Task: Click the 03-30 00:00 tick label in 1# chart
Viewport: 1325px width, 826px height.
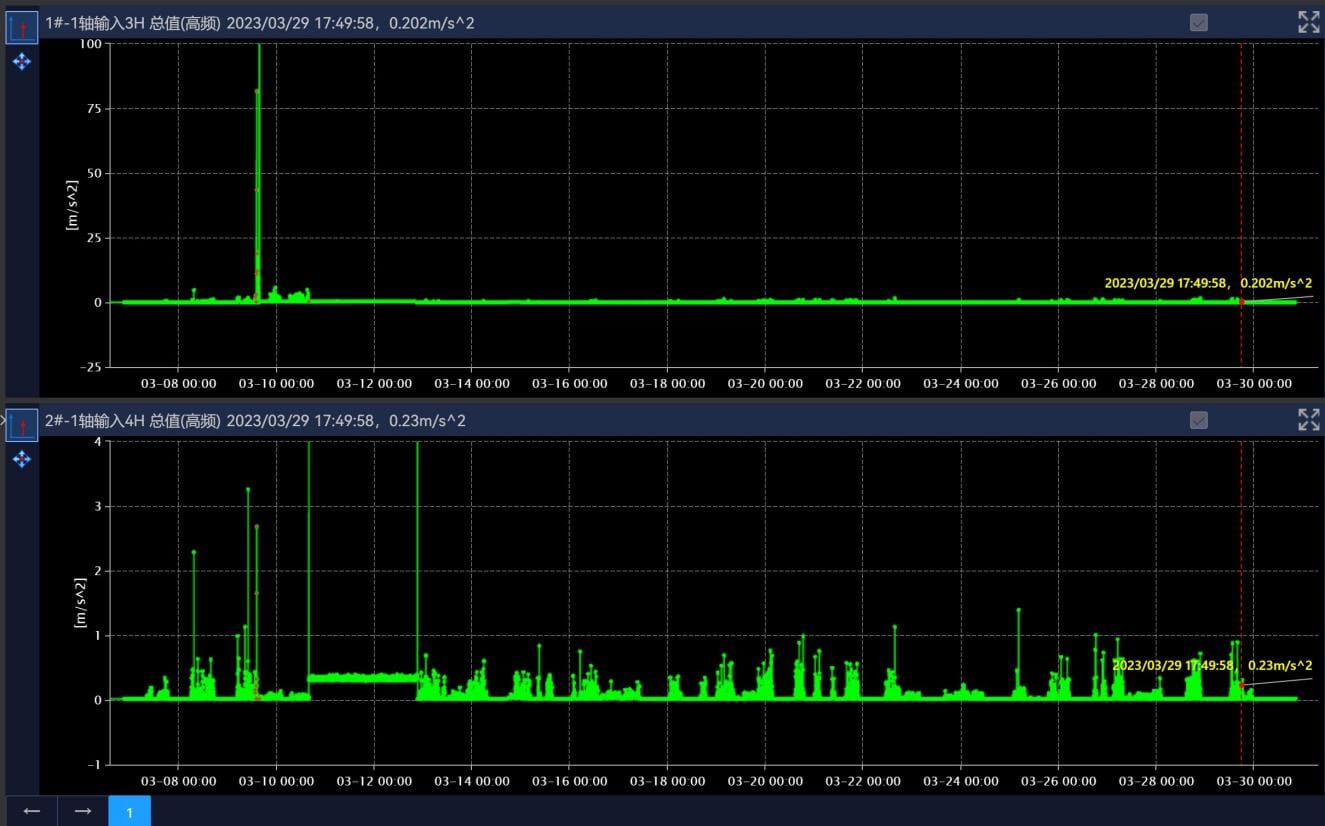Action: (x=1253, y=384)
